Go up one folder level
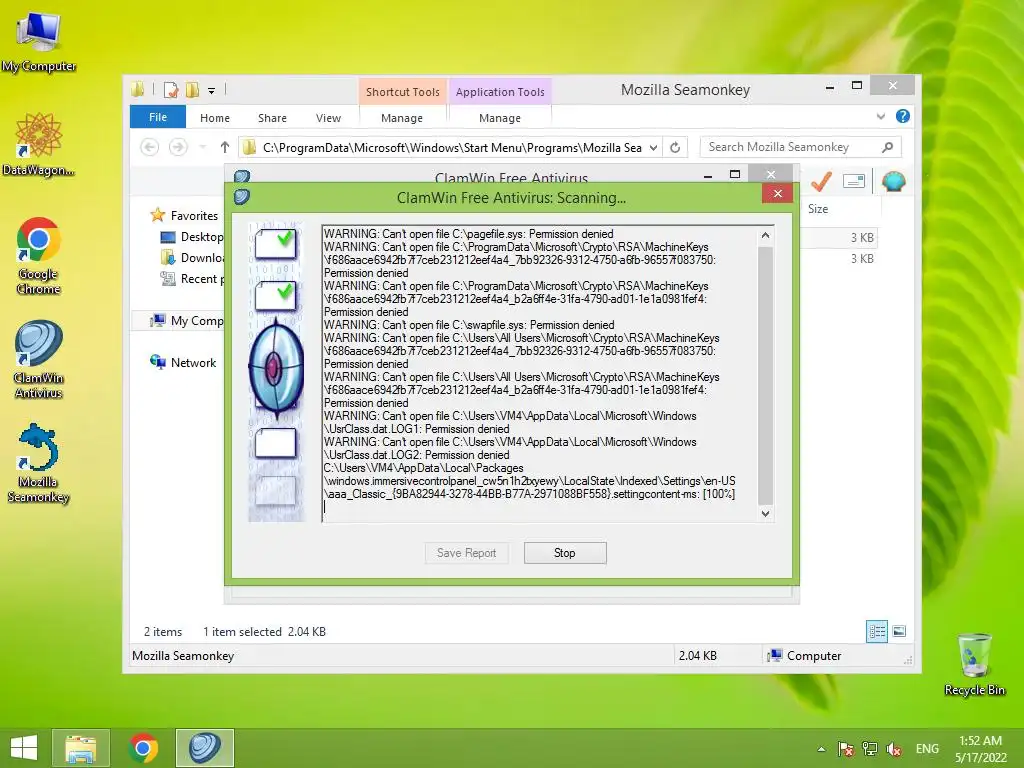Screen dimensions: 1024x768 (225, 148)
